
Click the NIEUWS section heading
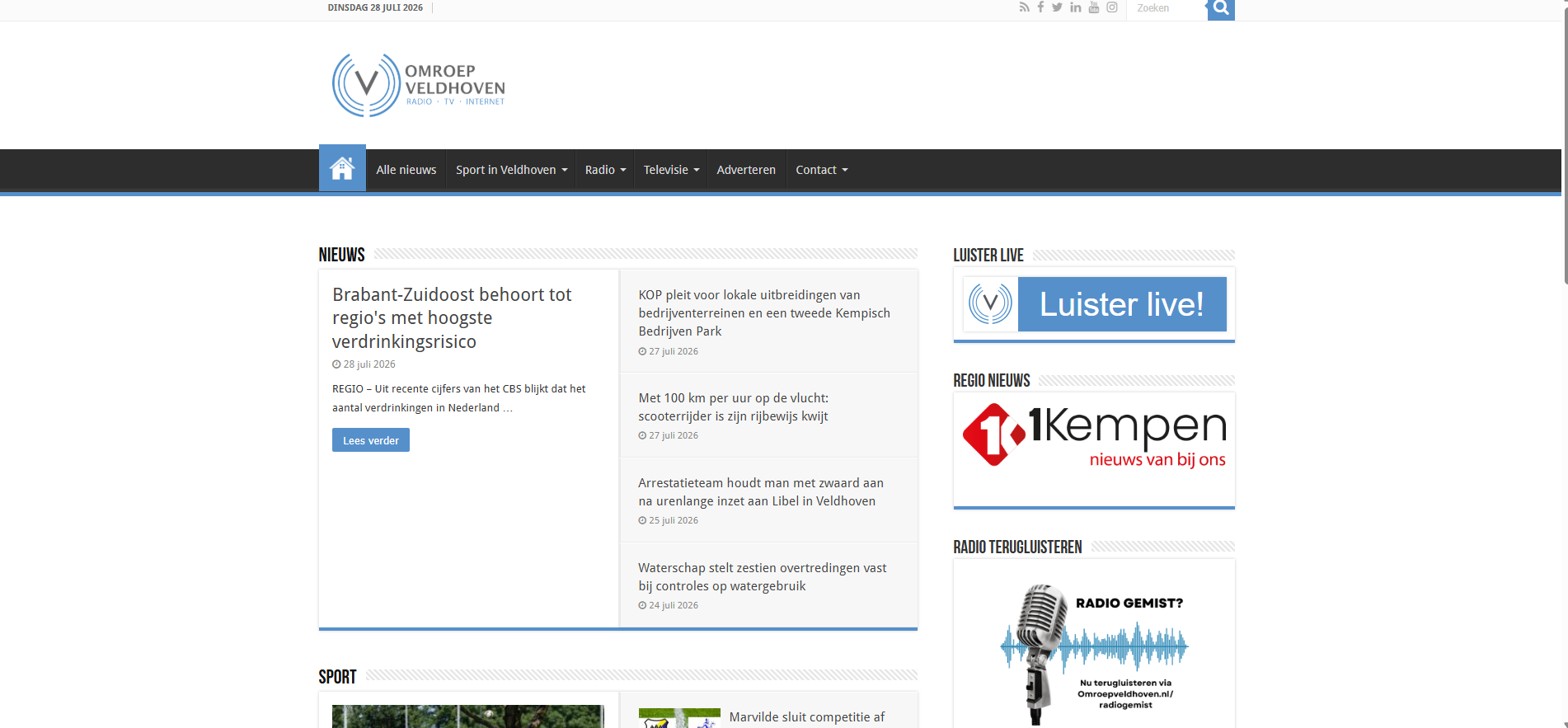click(342, 255)
